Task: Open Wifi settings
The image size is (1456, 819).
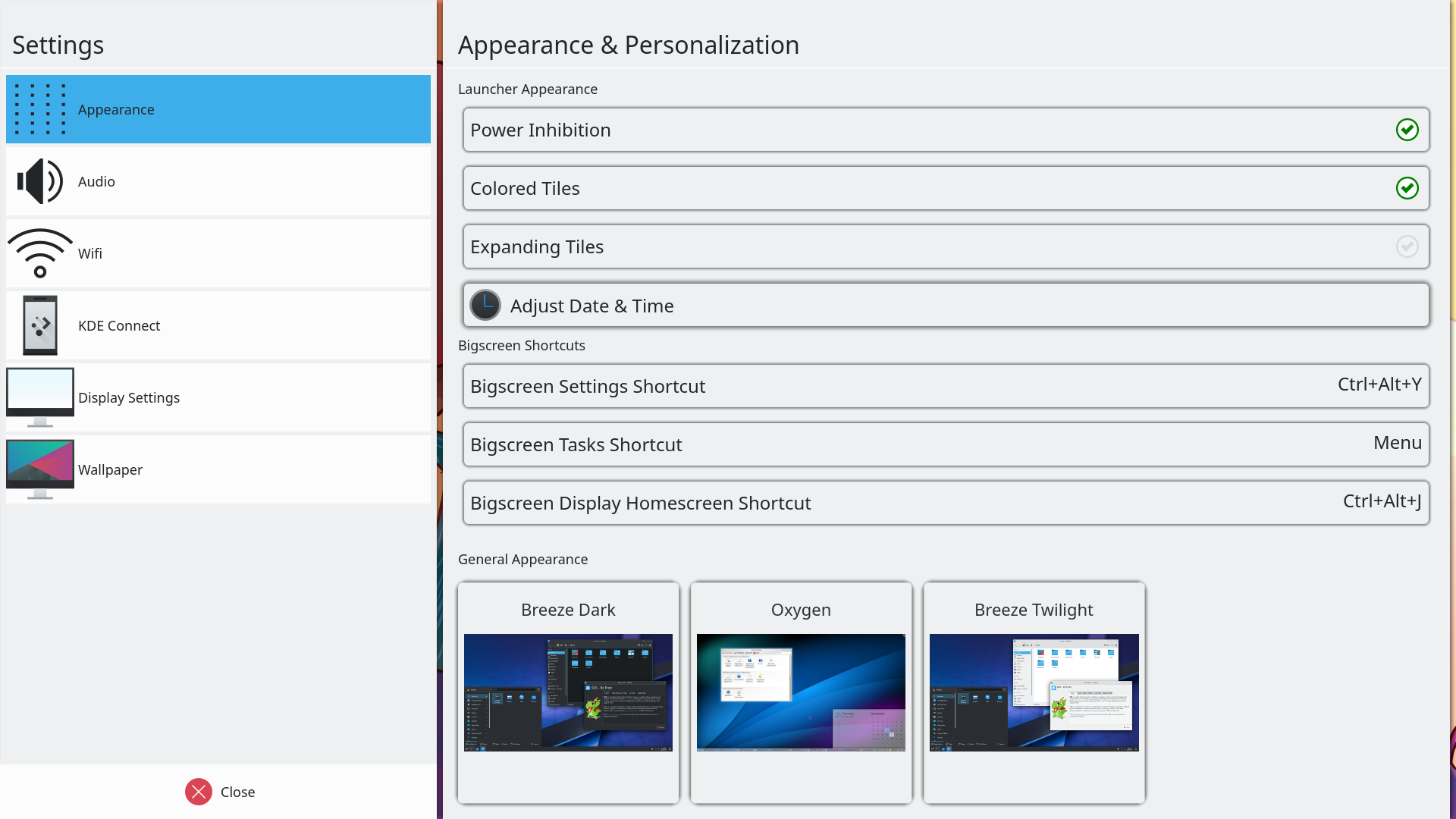Action: click(218, 253)
